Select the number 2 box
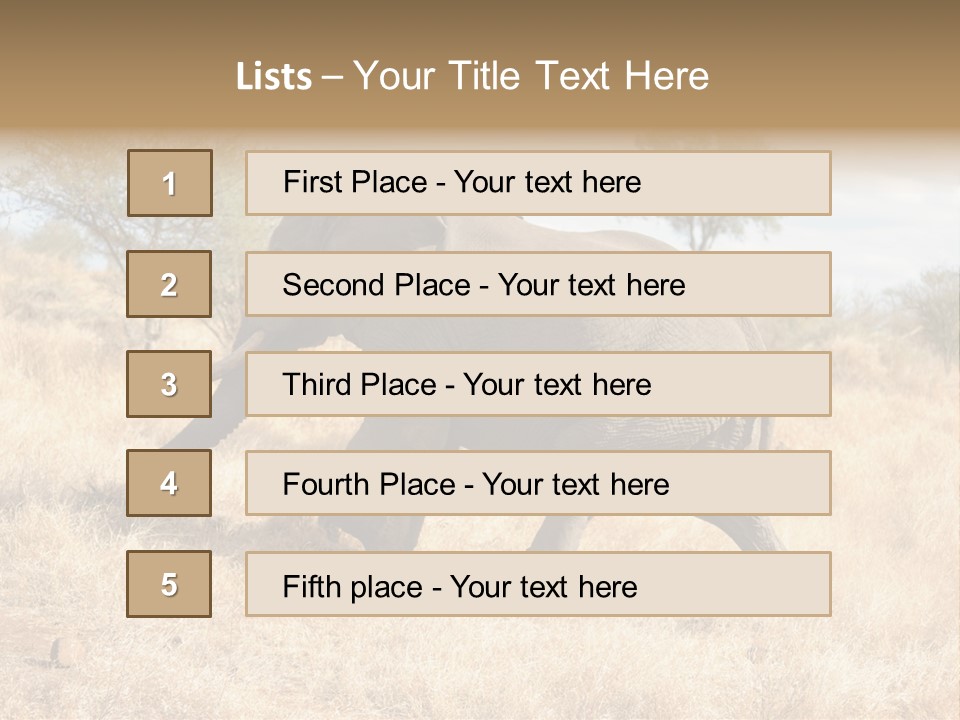Screen dimensions: 960x720 (169, 284)
